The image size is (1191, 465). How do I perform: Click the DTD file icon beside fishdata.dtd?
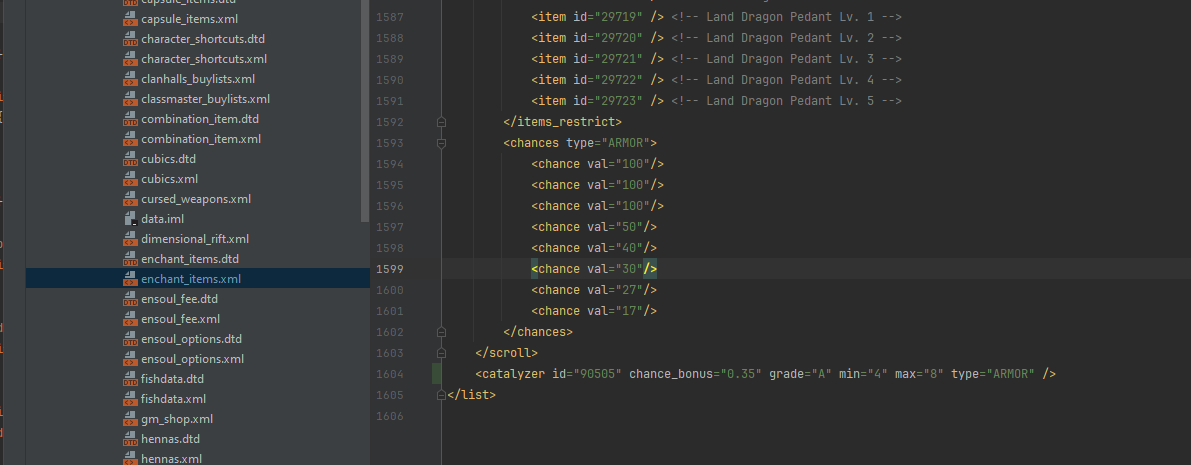coord(129,378)
